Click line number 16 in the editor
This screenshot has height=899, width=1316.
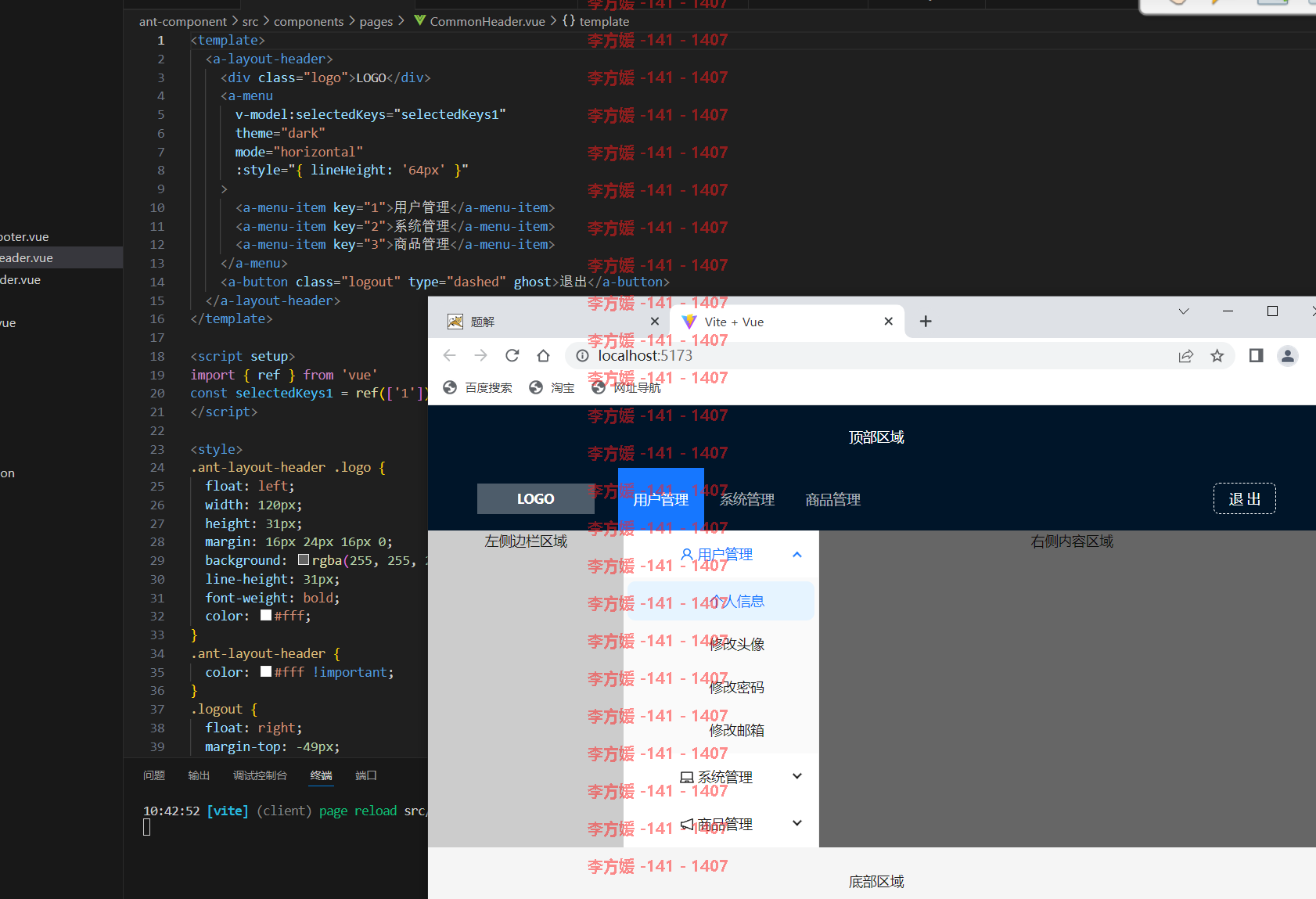point(157,318)
